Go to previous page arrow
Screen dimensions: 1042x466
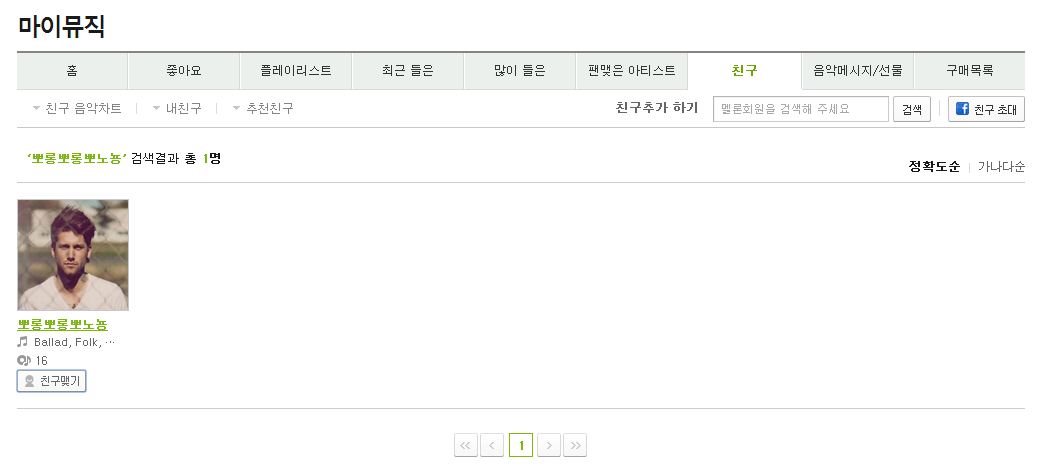[492, 445]
